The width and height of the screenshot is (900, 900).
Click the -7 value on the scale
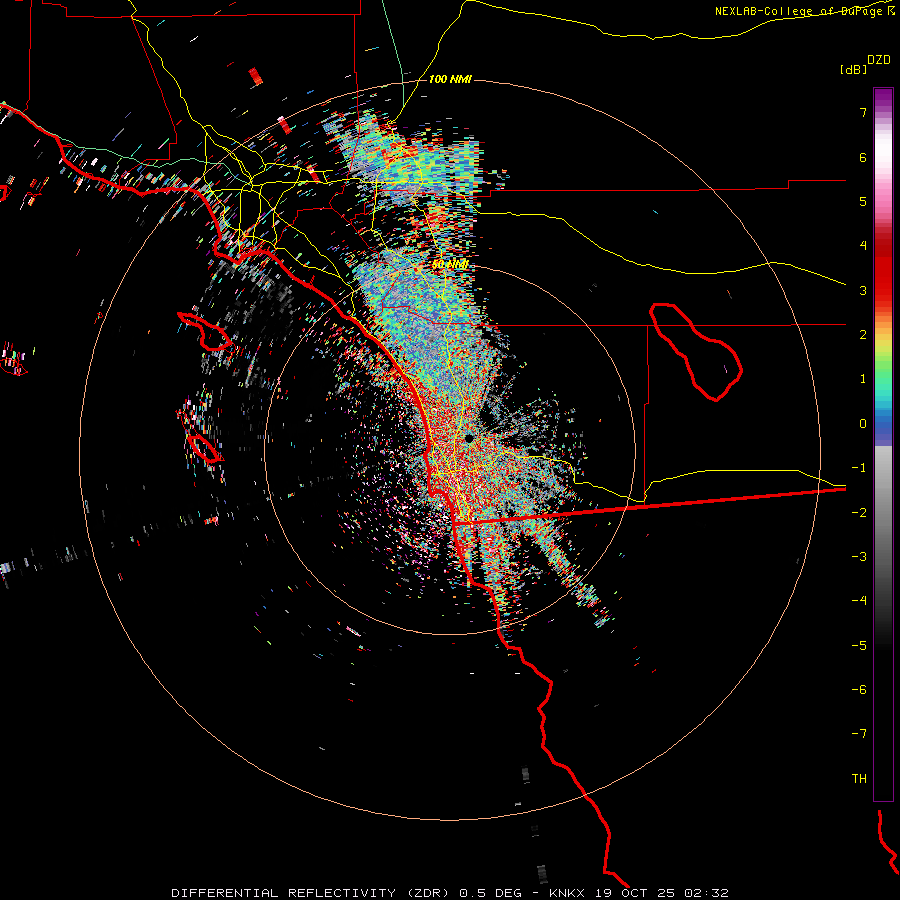(859, 734)
